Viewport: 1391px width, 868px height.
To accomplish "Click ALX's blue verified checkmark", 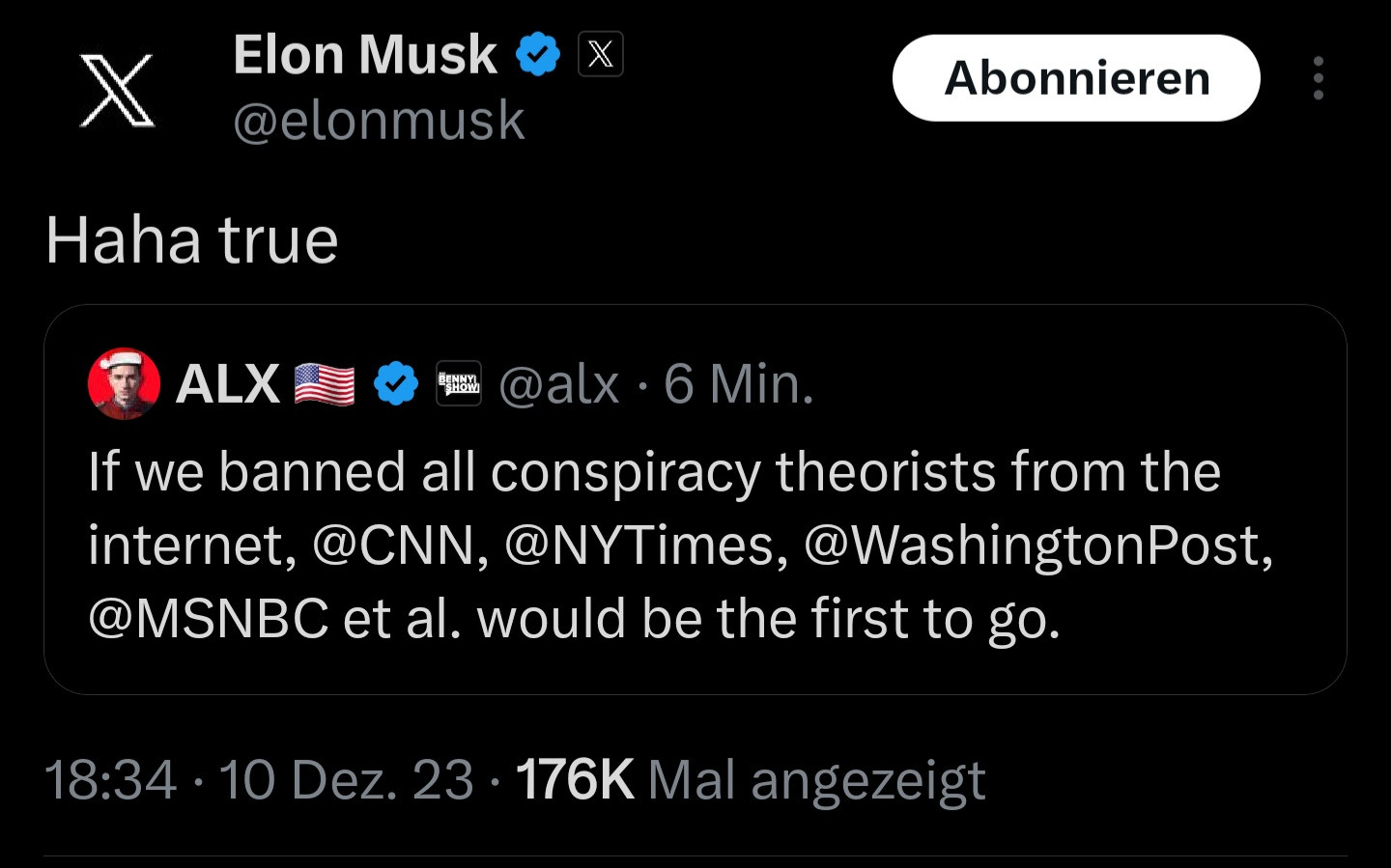I will click(x=396, y=383).
